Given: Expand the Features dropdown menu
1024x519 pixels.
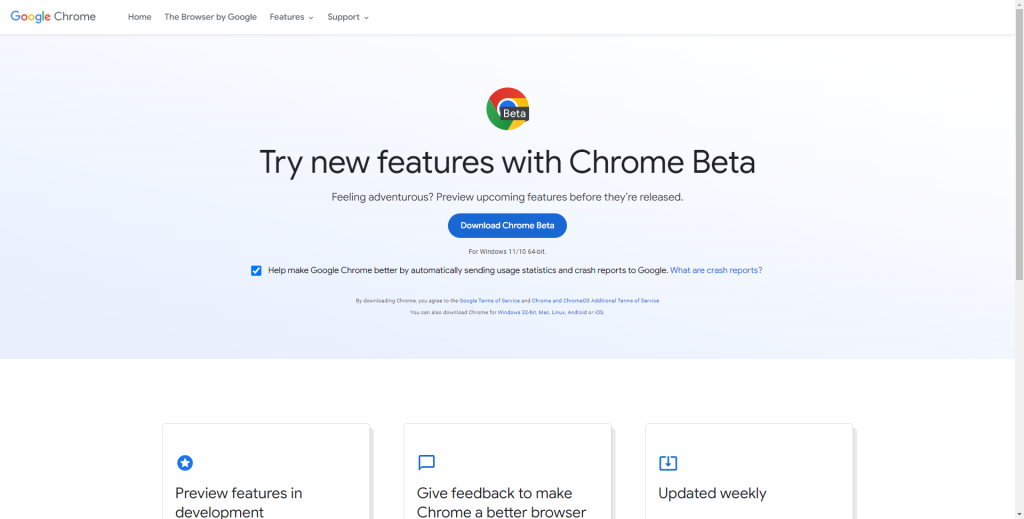Looking at the screenshot, I should tap(291, 17).
